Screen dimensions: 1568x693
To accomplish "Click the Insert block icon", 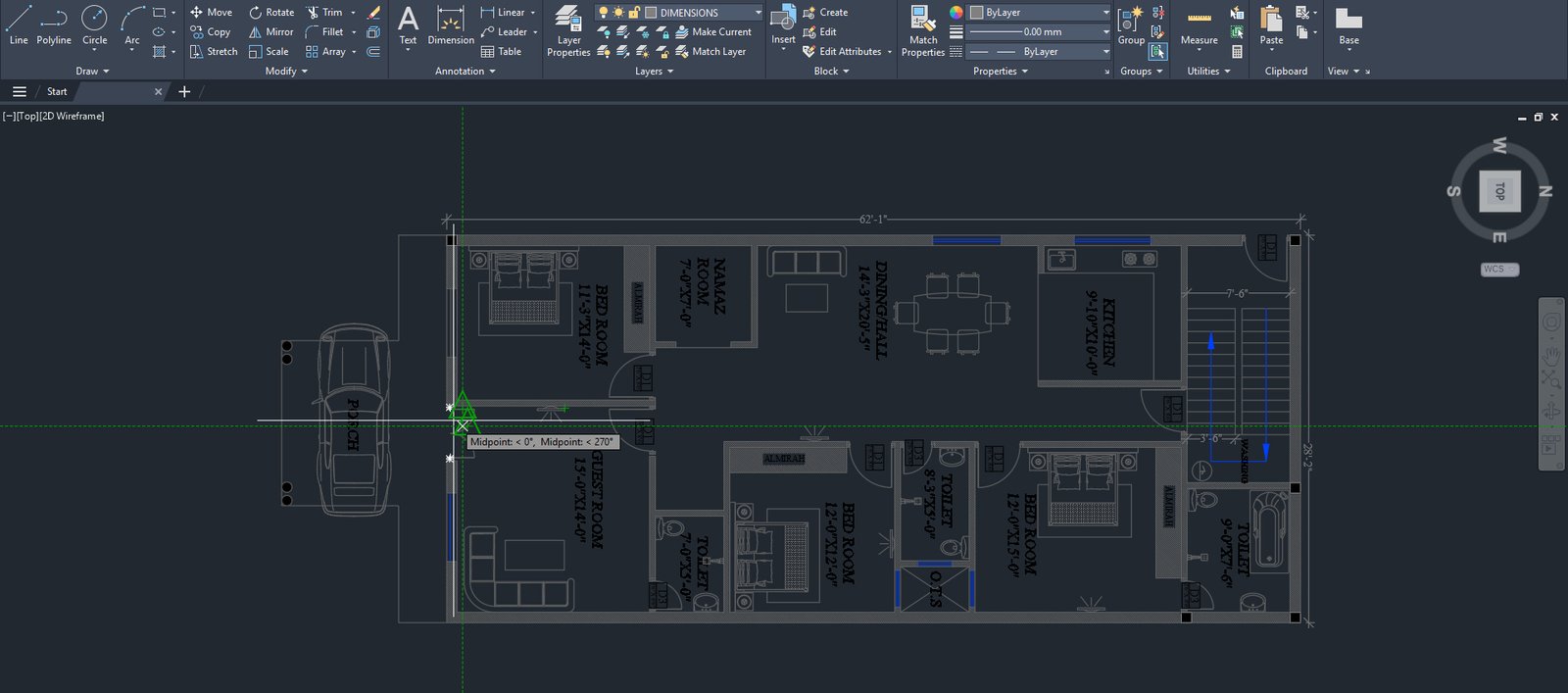I will click(783, 25).
